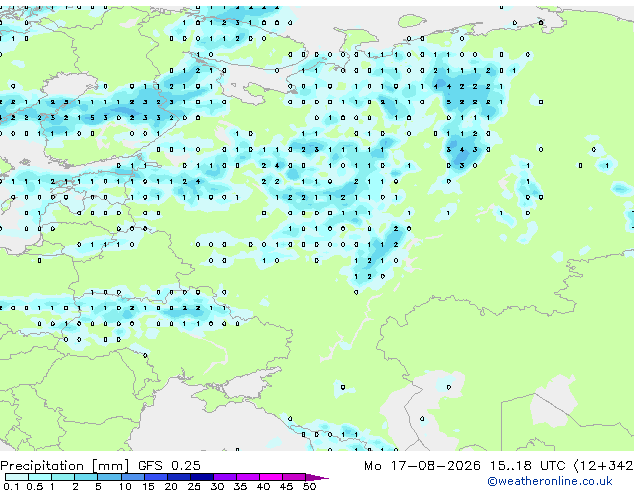Select the 'Precipitation [mm]' title text

coord(65,466)
